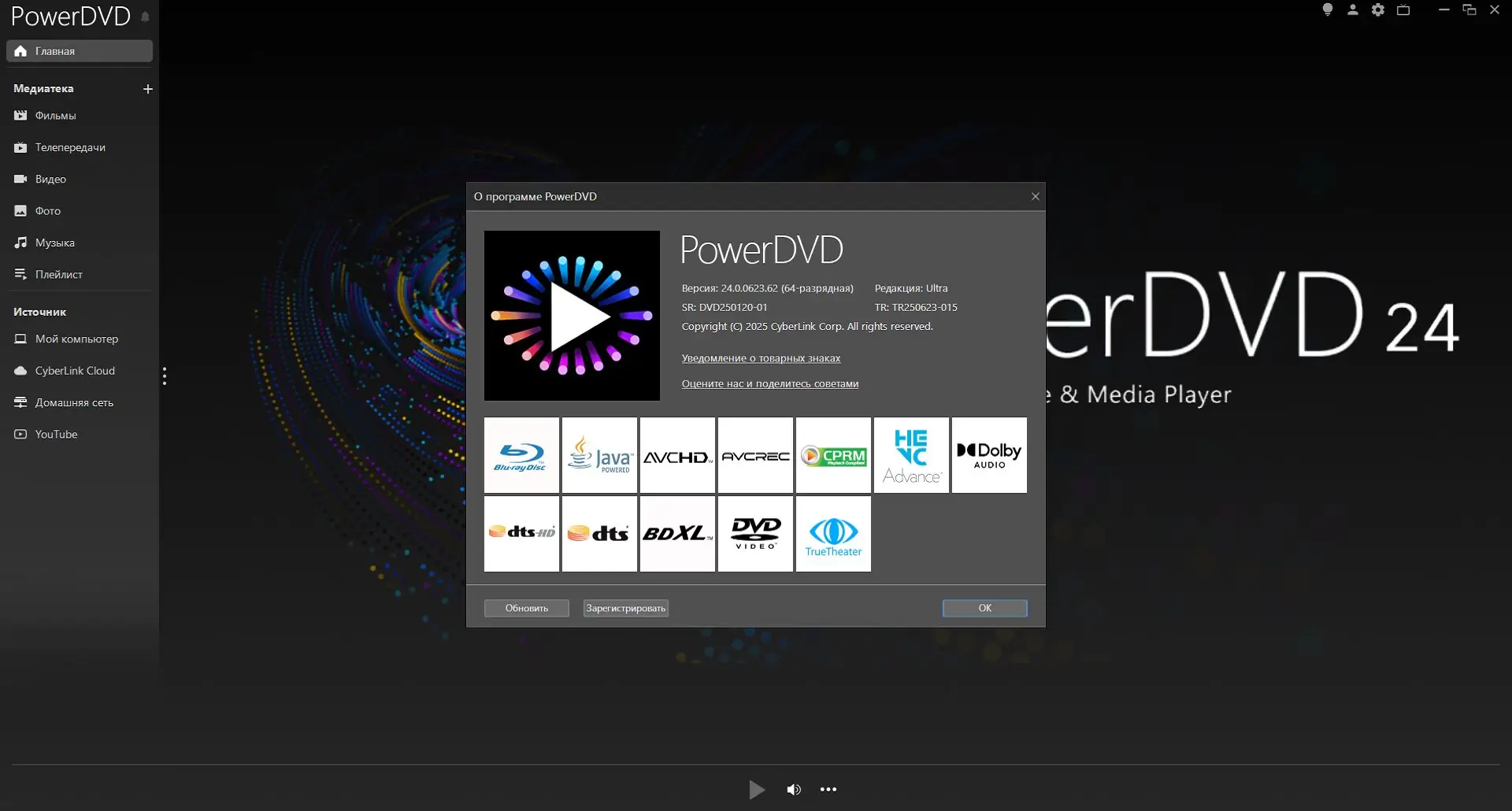Click the plain DTS logo

599,534
